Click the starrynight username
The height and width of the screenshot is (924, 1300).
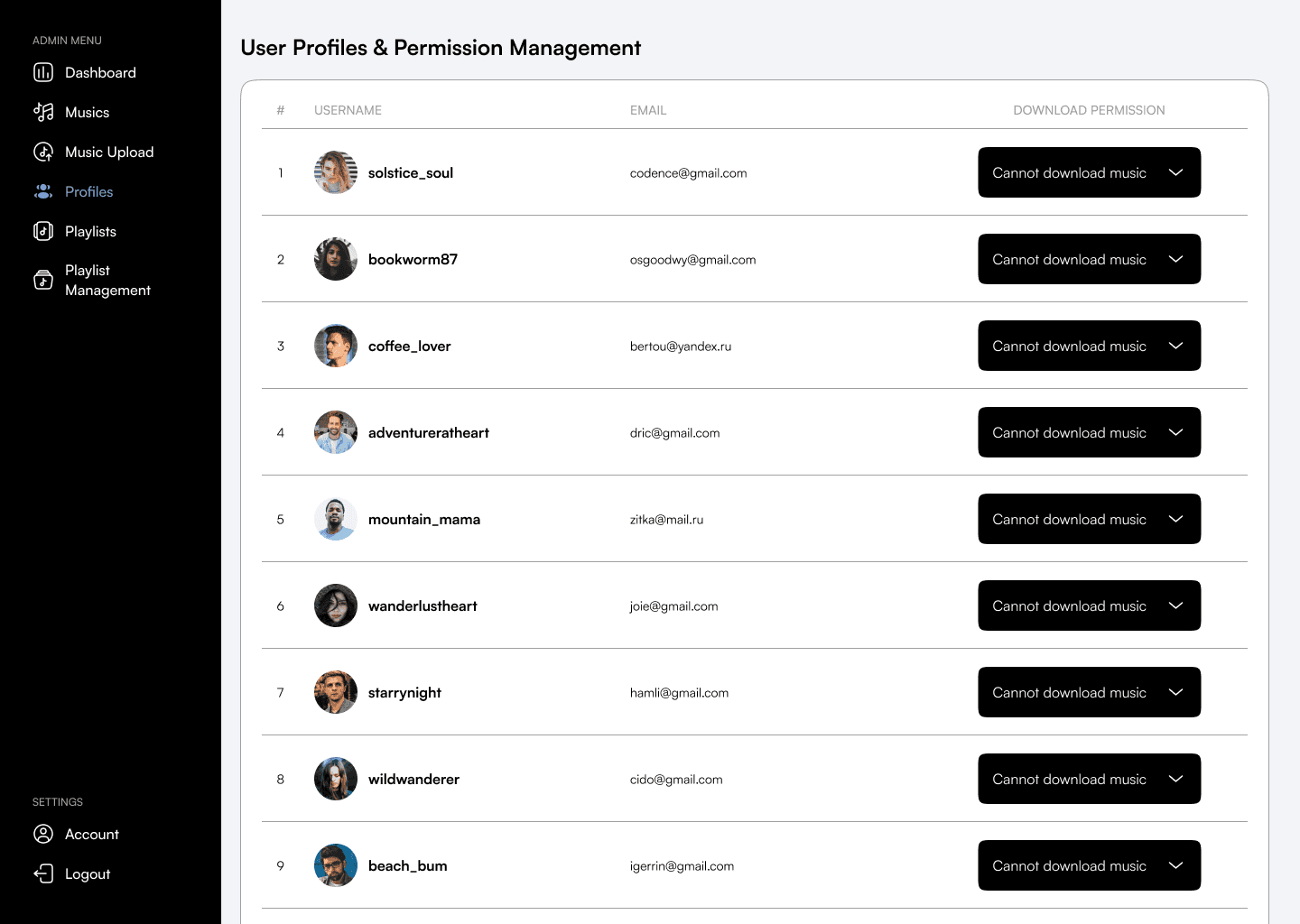coord(404,693)
